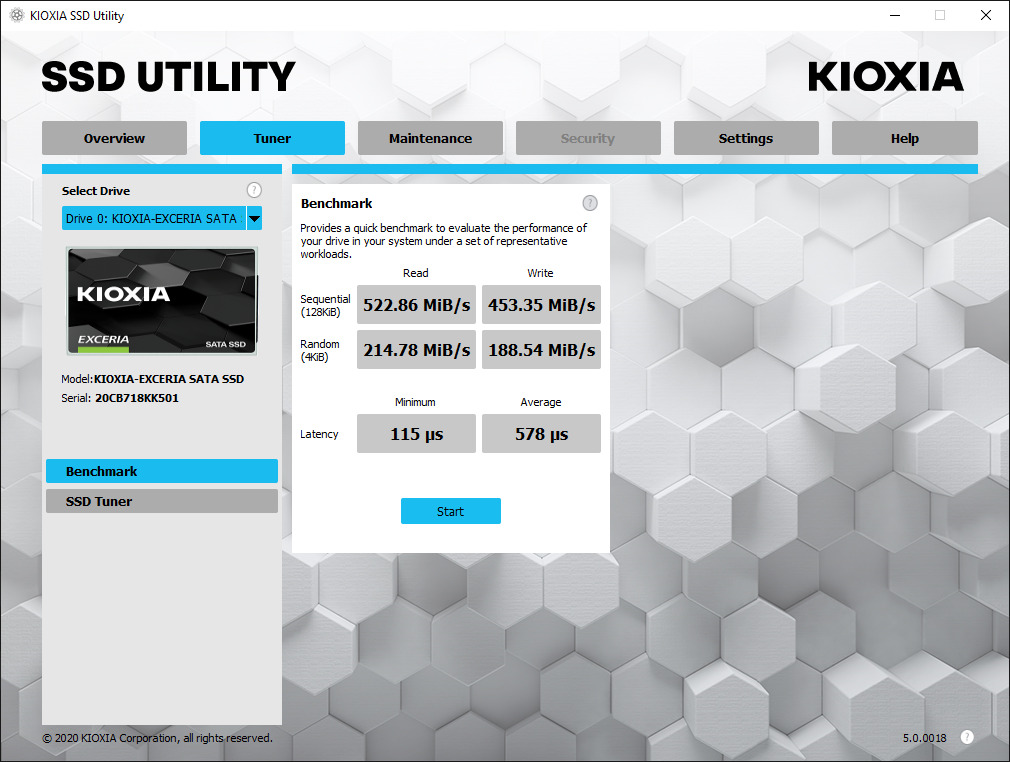Click the Average latency 578 µs box

tap(541, 434)
